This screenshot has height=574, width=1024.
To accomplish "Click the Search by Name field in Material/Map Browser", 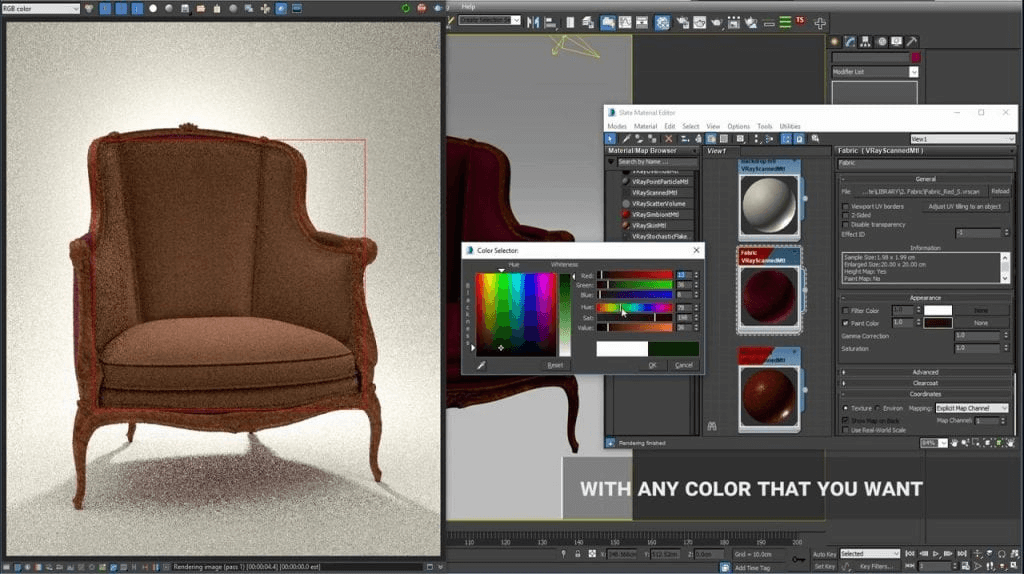I will pyautogui.click(x=656, y=162).
